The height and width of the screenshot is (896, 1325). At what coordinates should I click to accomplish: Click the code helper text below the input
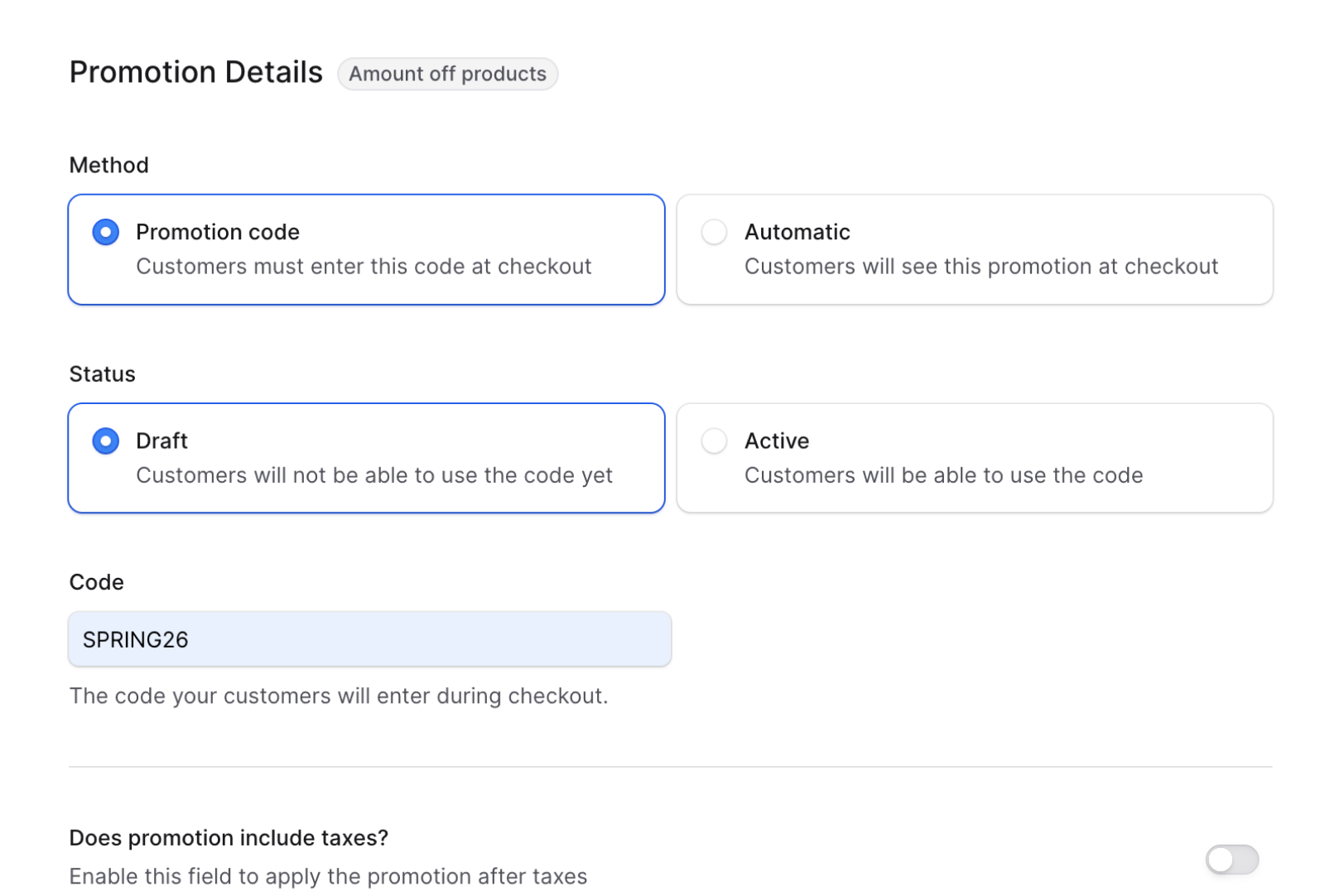tap(339, 696)
